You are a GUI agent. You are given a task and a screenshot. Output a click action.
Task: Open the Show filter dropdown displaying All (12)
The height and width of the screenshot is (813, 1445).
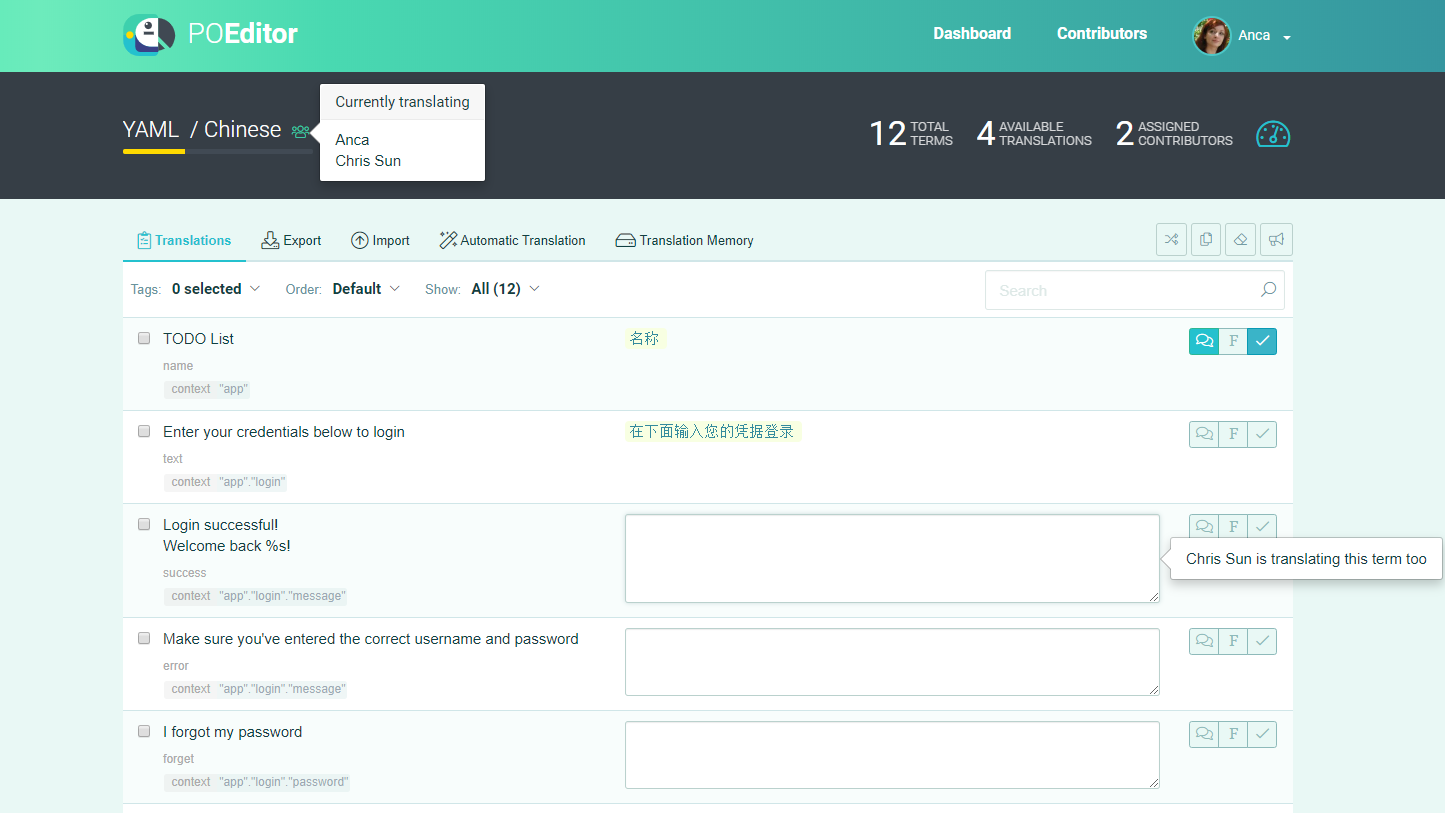[x=505, y=288]
